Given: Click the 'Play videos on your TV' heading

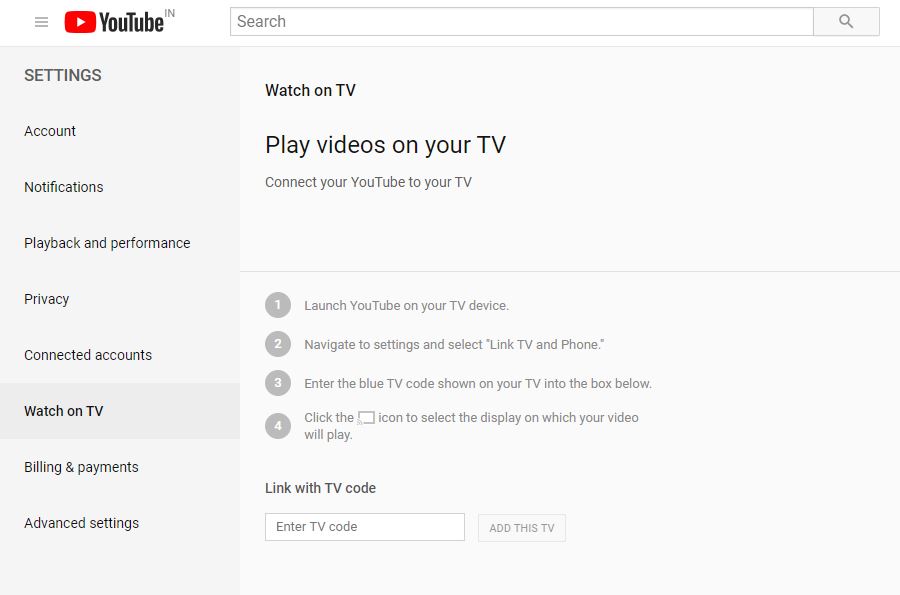Looking at the screenshot, I should [386, 145].
